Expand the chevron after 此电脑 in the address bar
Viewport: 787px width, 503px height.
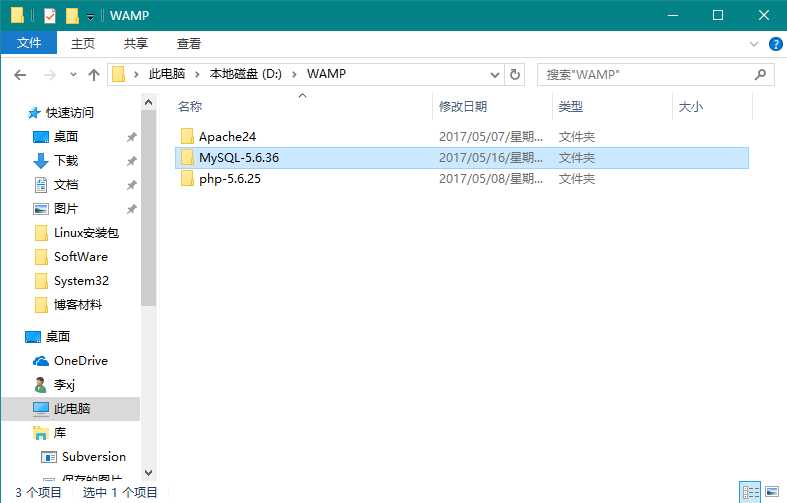click(197, 75)
